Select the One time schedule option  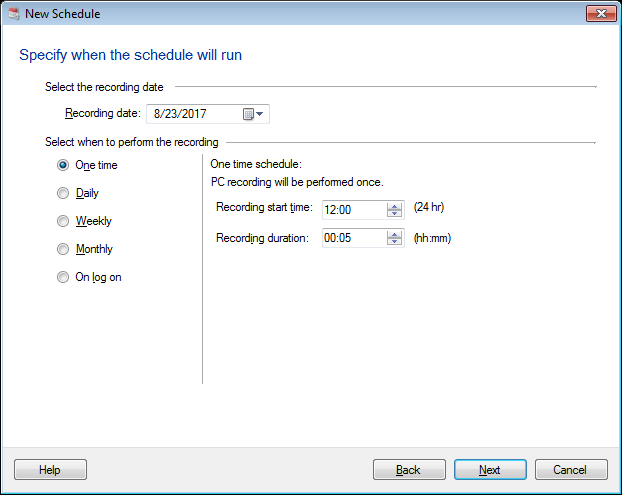point(64,165)
